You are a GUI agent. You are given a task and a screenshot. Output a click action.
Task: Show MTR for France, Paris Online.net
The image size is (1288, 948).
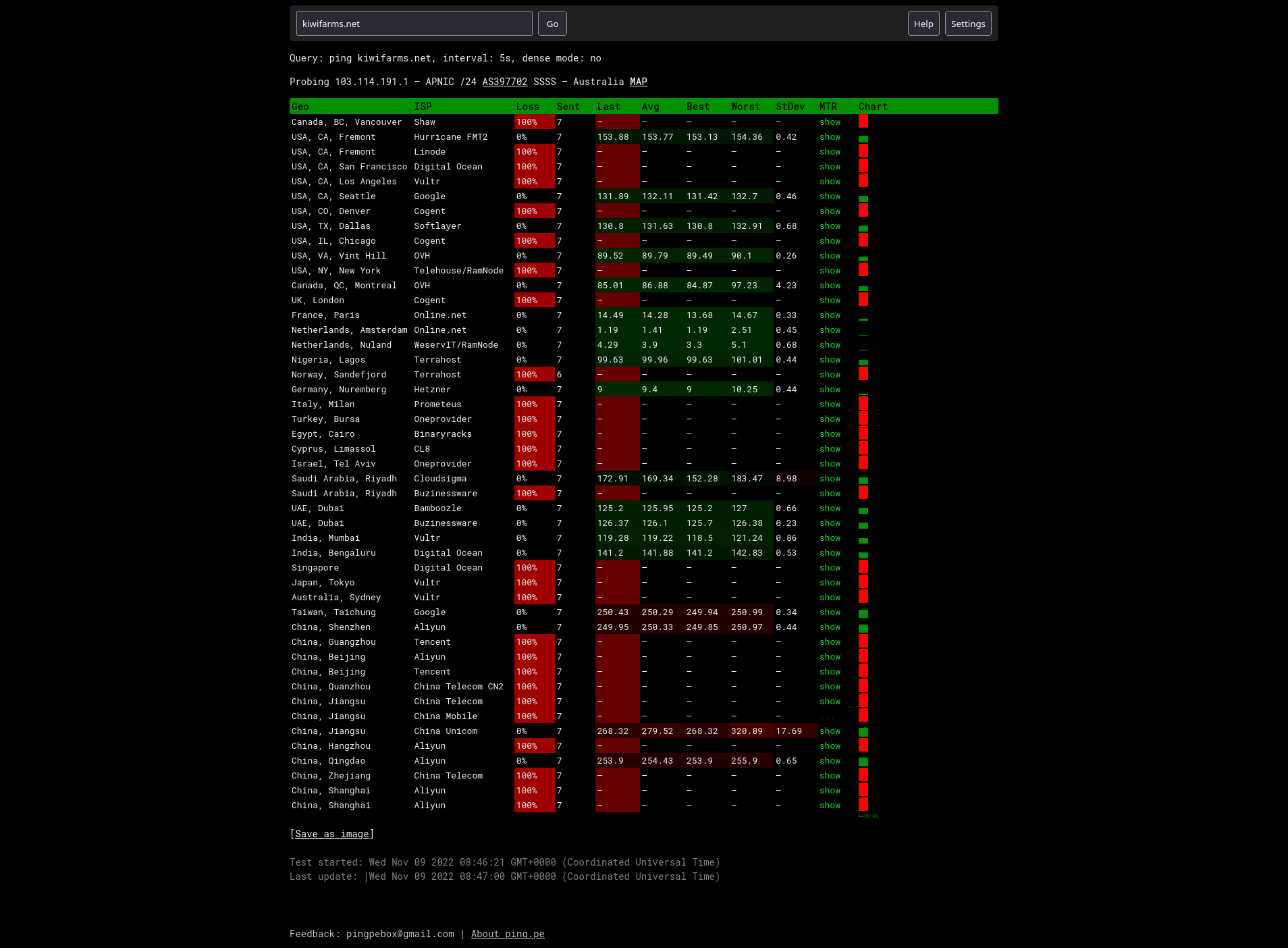pyautogui.click(x=830, y=315)
